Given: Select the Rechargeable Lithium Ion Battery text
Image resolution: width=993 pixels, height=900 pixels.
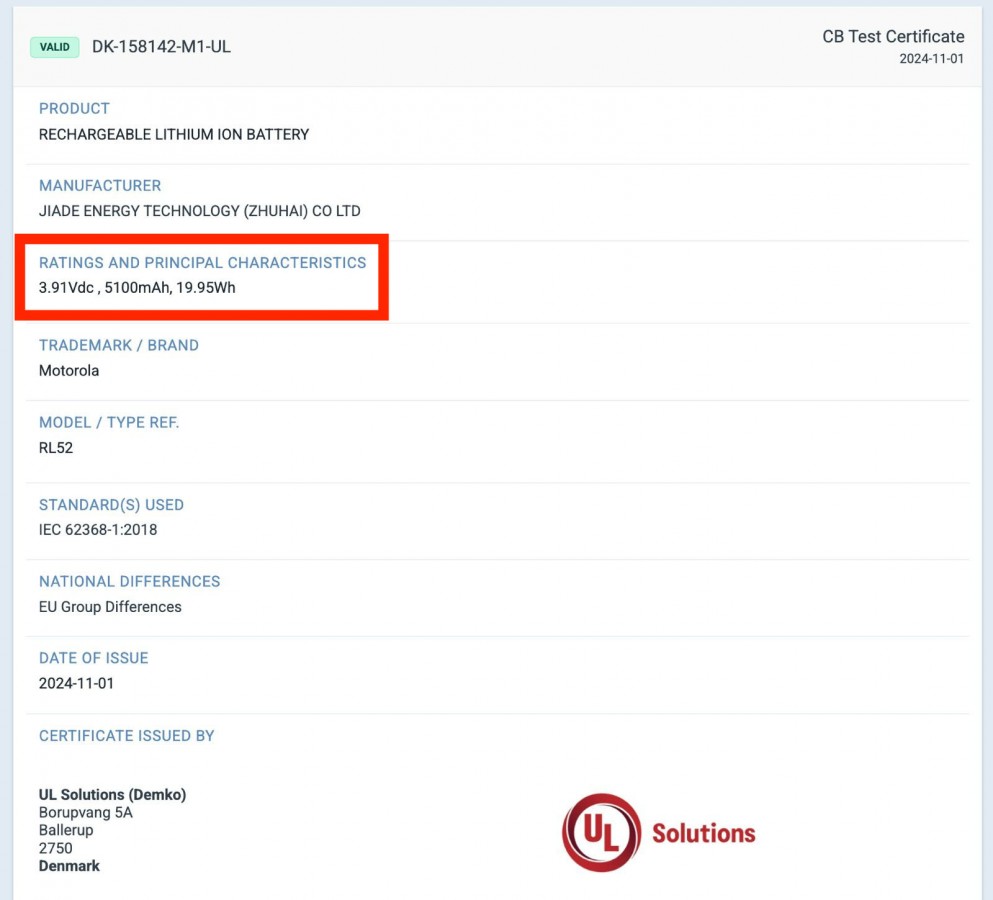Looking at the screenshot, I should coord(174,134).
